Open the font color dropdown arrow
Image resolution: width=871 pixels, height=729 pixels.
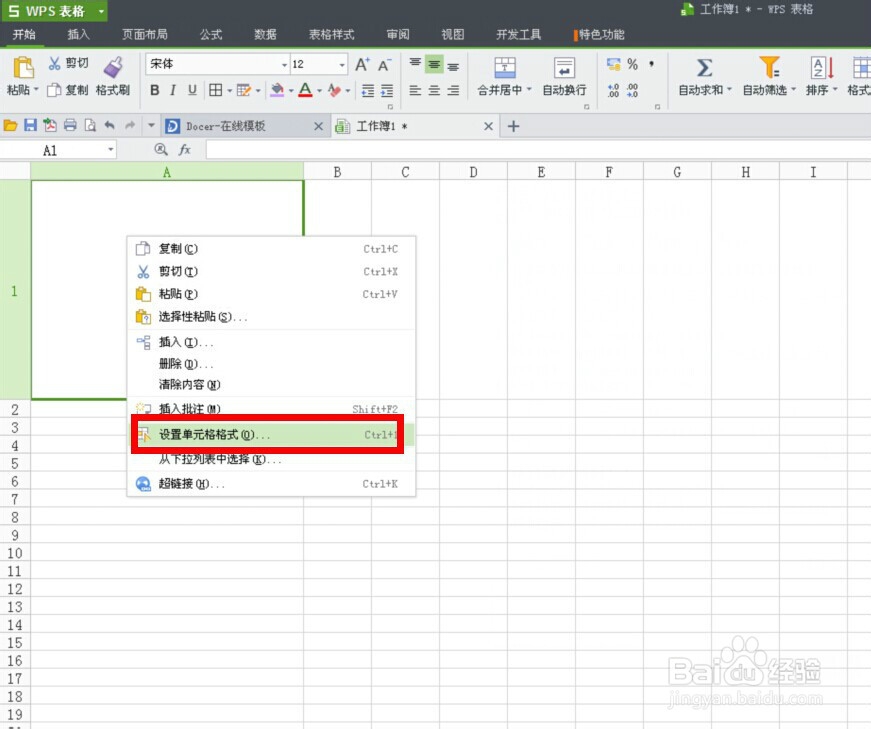pyautogui.click(x=319, y=91)
